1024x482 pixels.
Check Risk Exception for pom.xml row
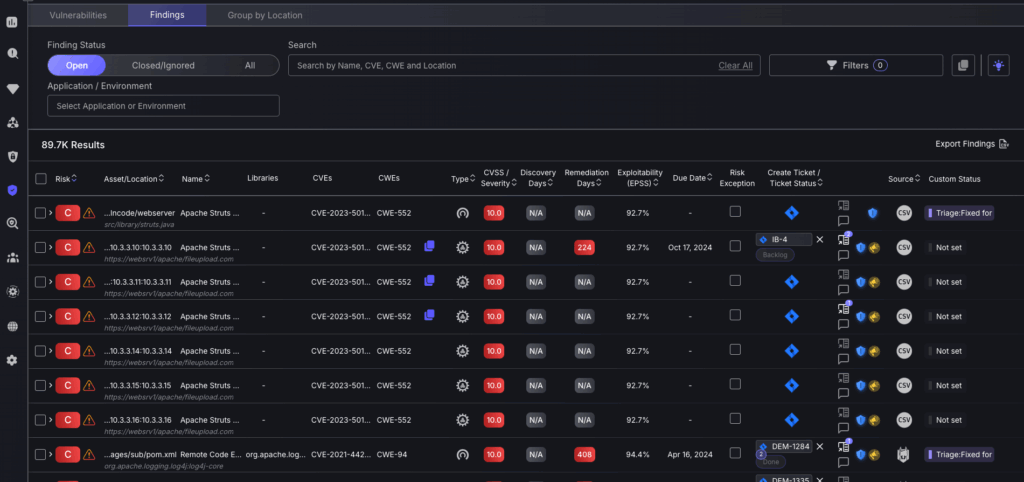[x=735, y=453]
